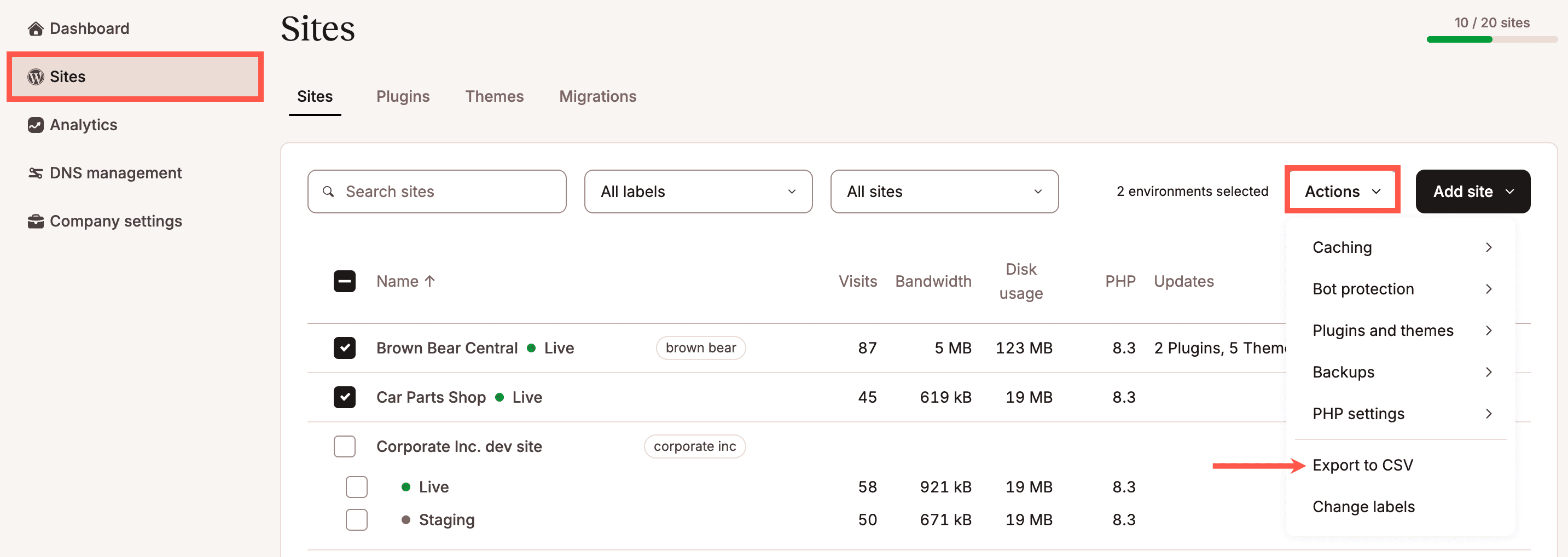Click the 921 kB bandwidth value
Screen dimensions: 1568x557
click(x=945, y=487)
